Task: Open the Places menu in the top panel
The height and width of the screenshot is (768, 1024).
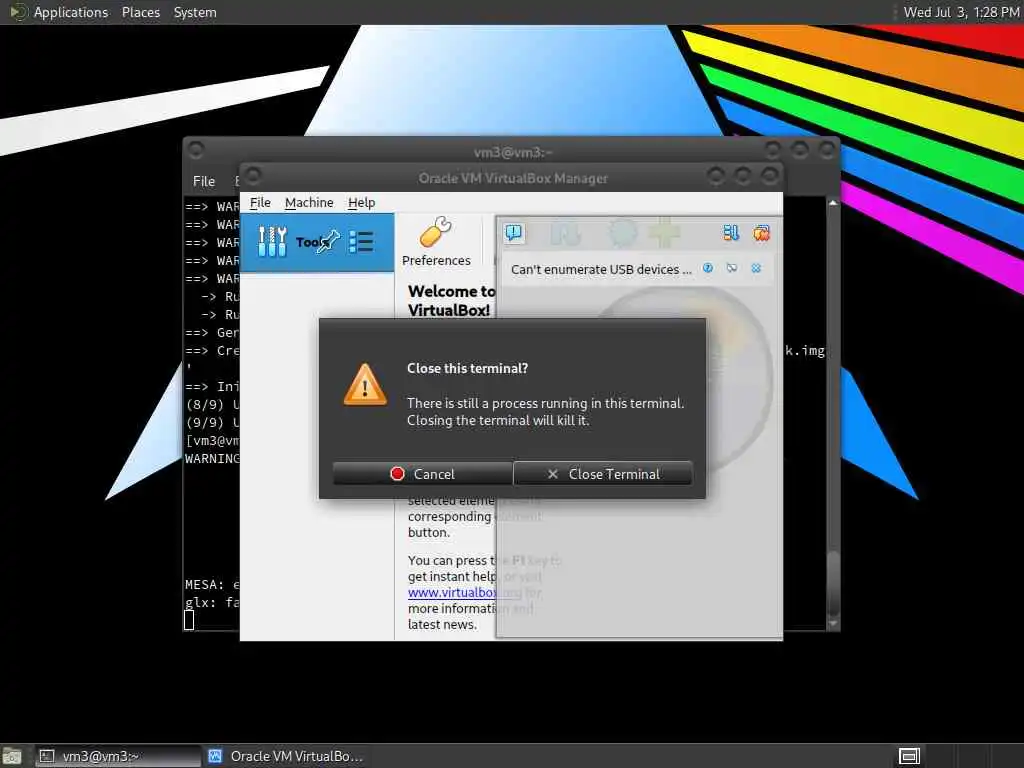Action: [140, 12]
